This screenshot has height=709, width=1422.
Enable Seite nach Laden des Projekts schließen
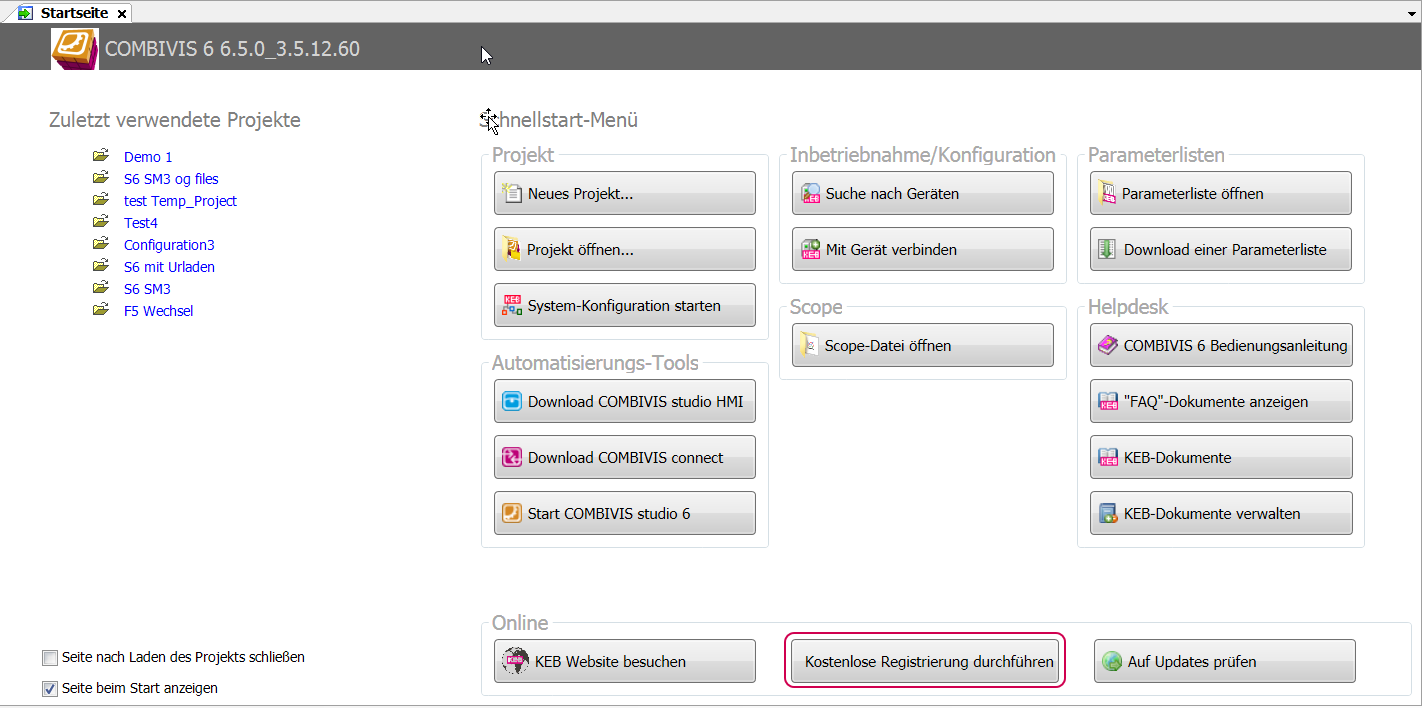[x=50, y=658]
